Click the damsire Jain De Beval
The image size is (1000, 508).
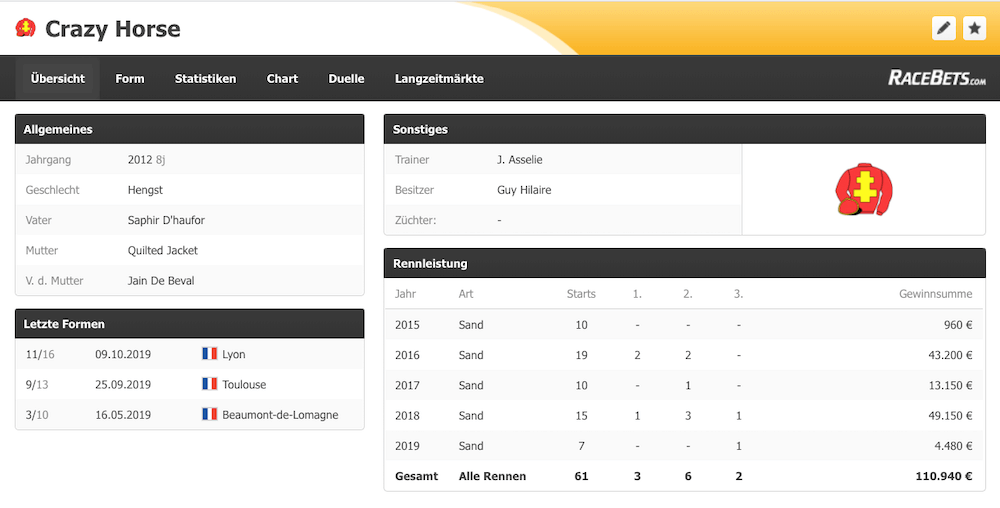[x=161, y=280]
